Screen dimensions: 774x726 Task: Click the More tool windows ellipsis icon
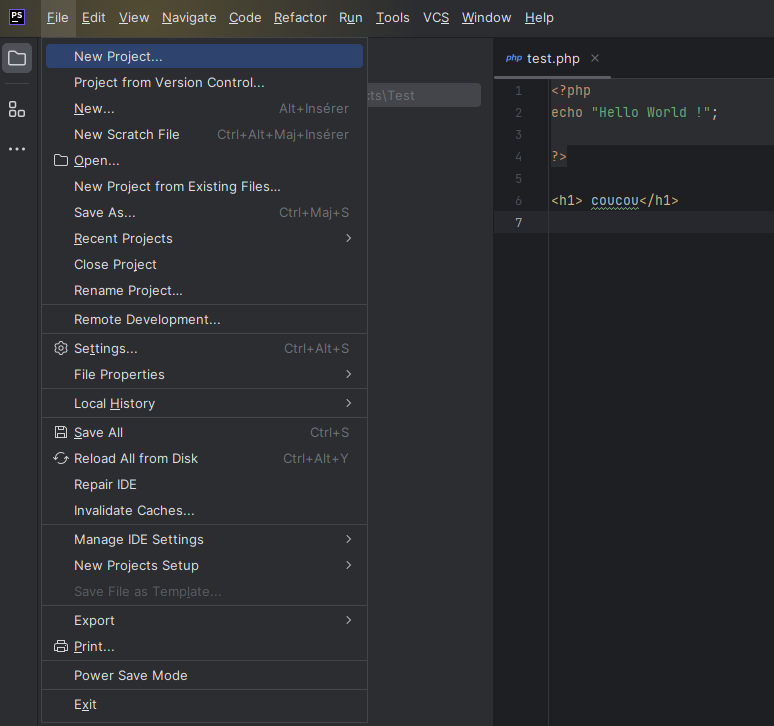pos(17,149)
